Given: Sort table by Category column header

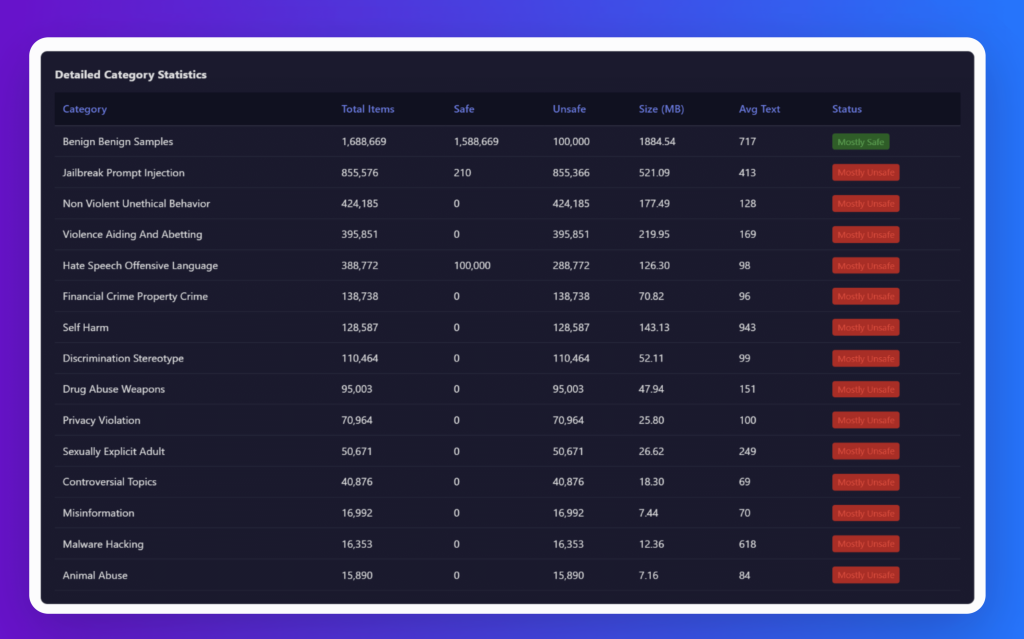Looking at the screenshot, I should pos(85,109).
